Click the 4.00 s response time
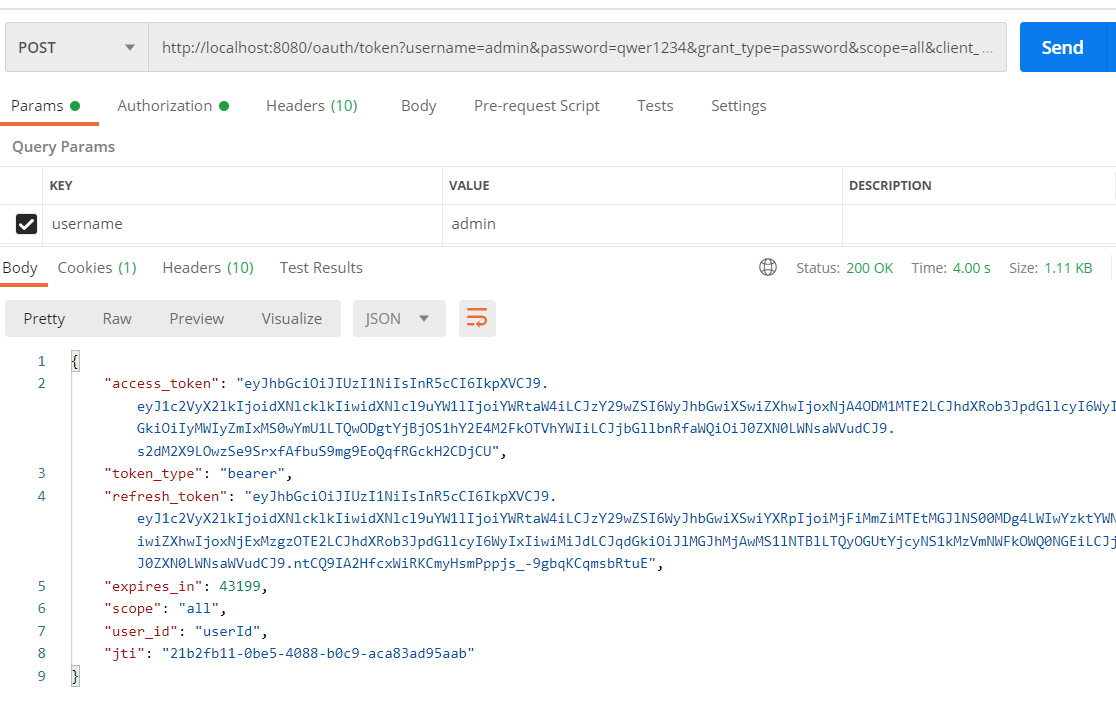 (x=972, y=268)
